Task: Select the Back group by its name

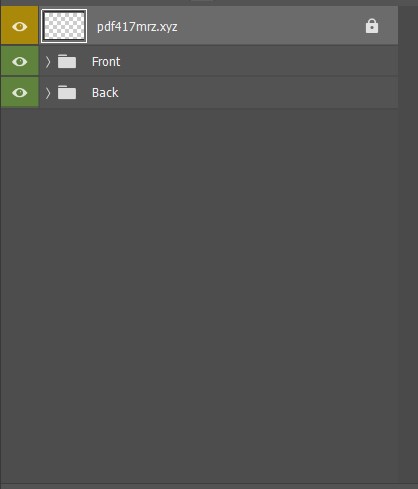Action: [105, 93]
